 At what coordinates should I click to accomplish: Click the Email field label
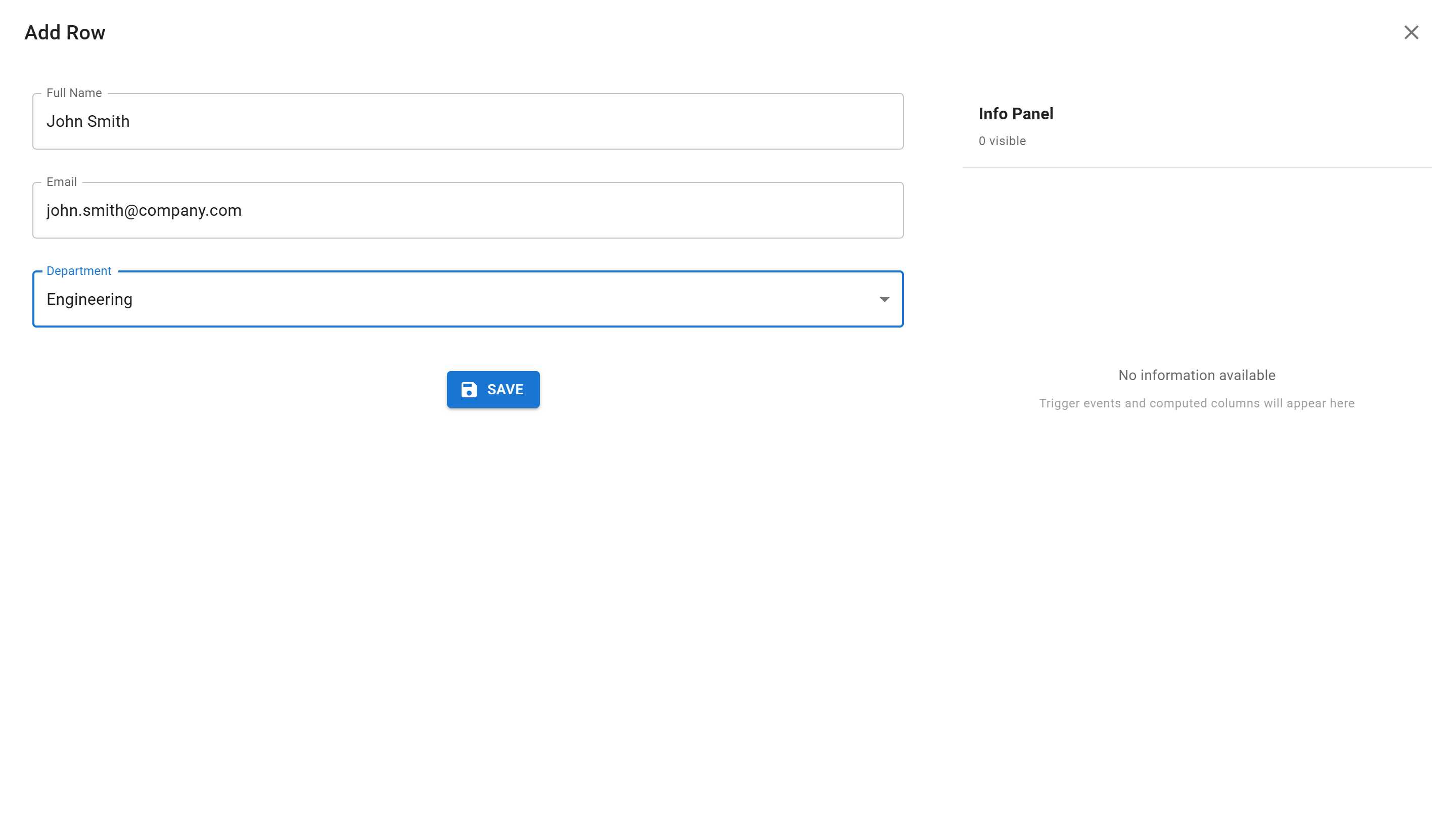coord(61,182)
